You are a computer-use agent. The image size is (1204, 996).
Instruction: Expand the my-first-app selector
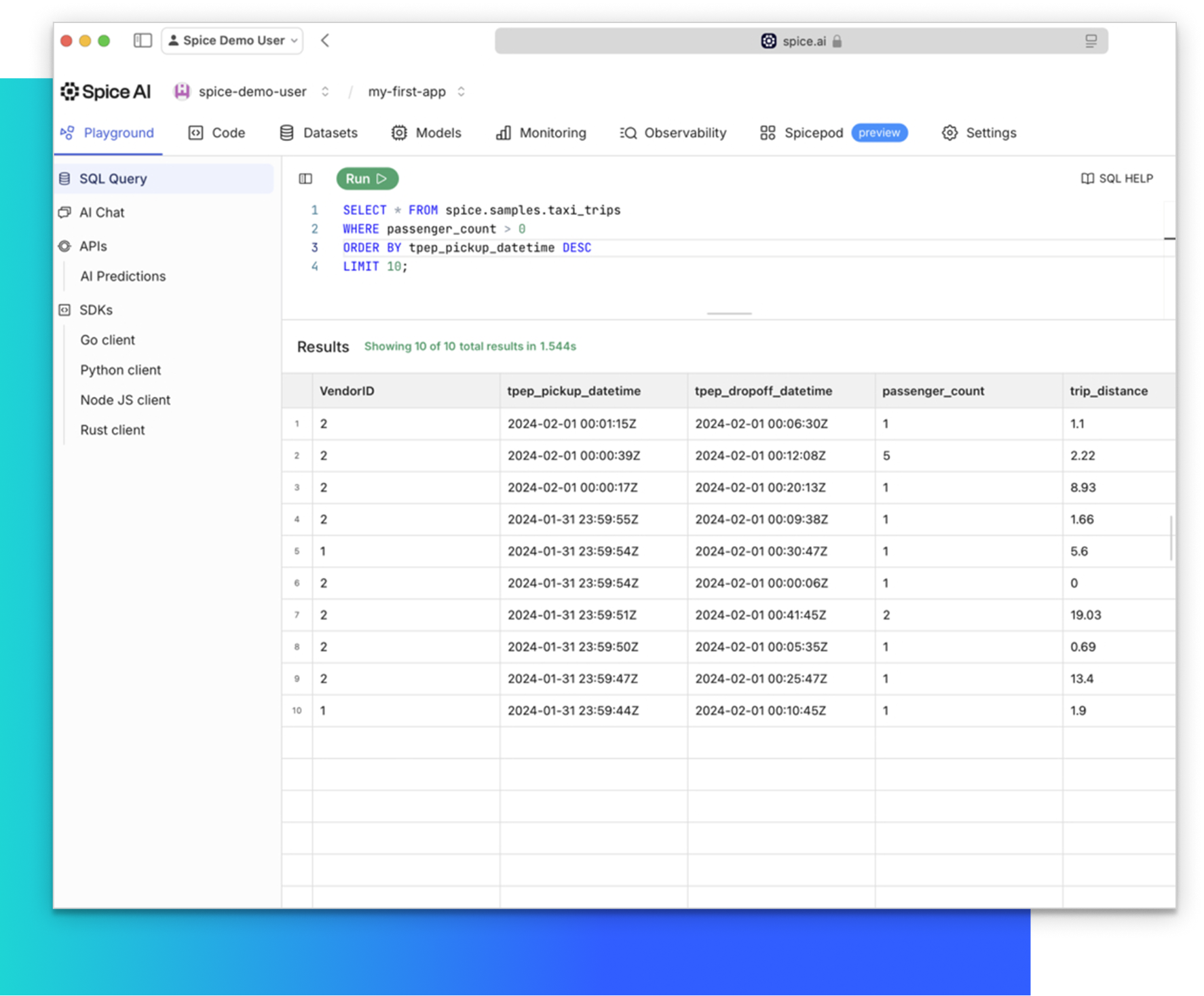point(461,92)
